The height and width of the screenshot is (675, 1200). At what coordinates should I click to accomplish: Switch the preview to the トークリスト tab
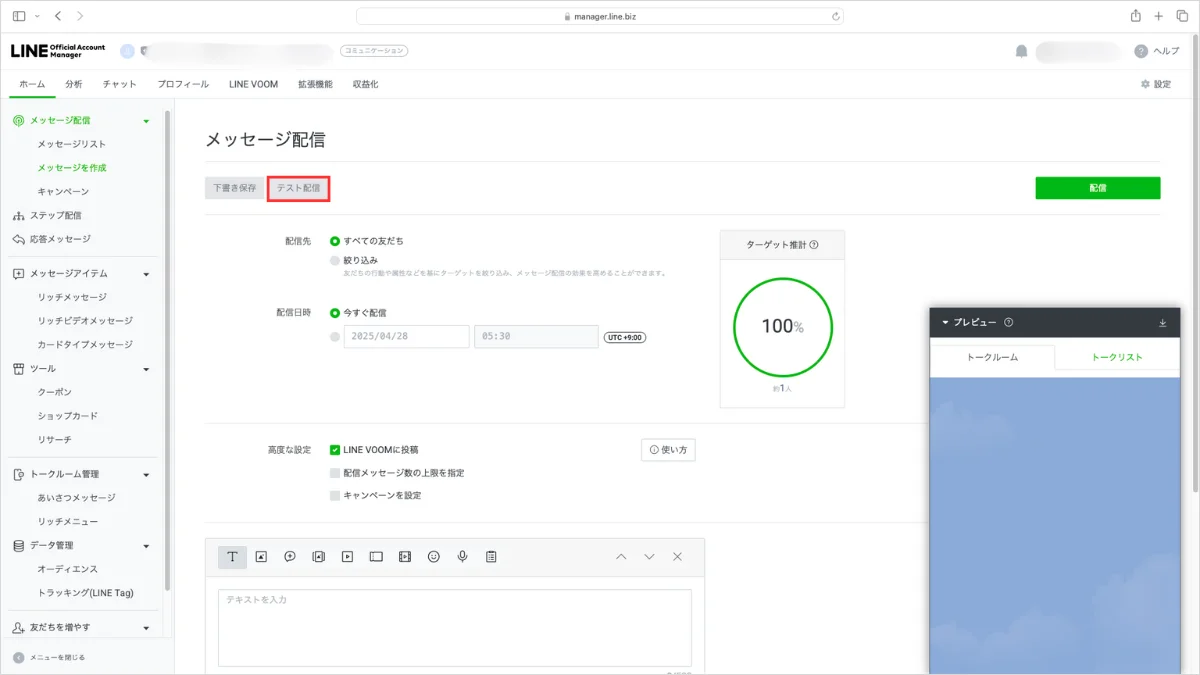[1116, 357]
